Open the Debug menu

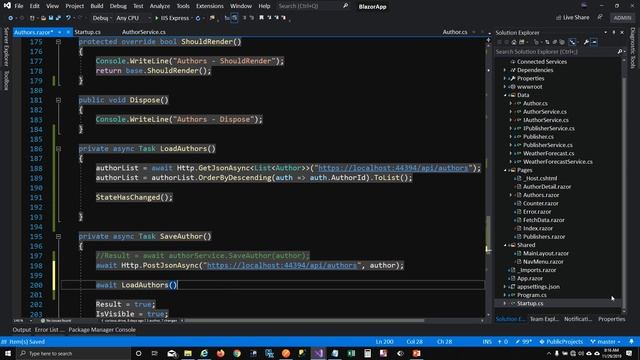pos(118,6)
